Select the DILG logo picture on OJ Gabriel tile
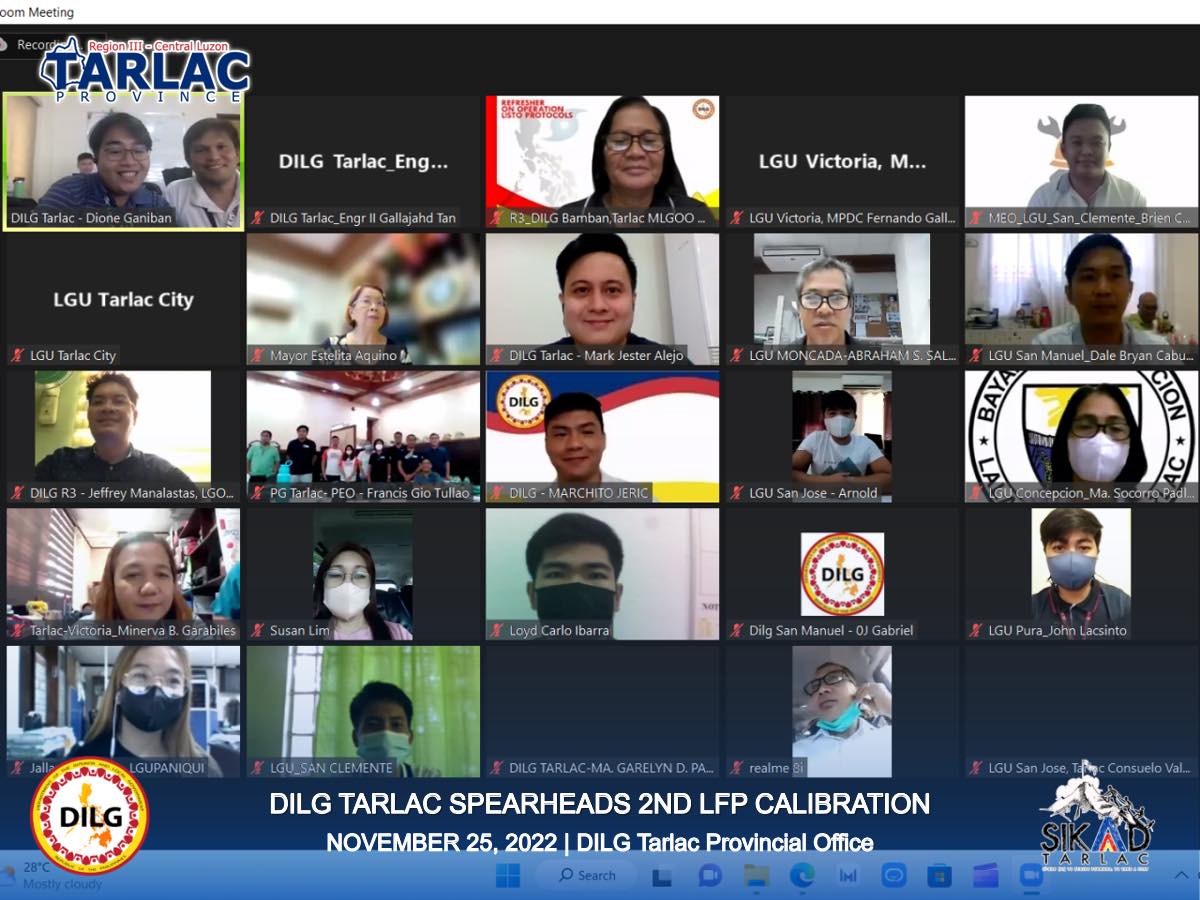 [x=842, y=574]
